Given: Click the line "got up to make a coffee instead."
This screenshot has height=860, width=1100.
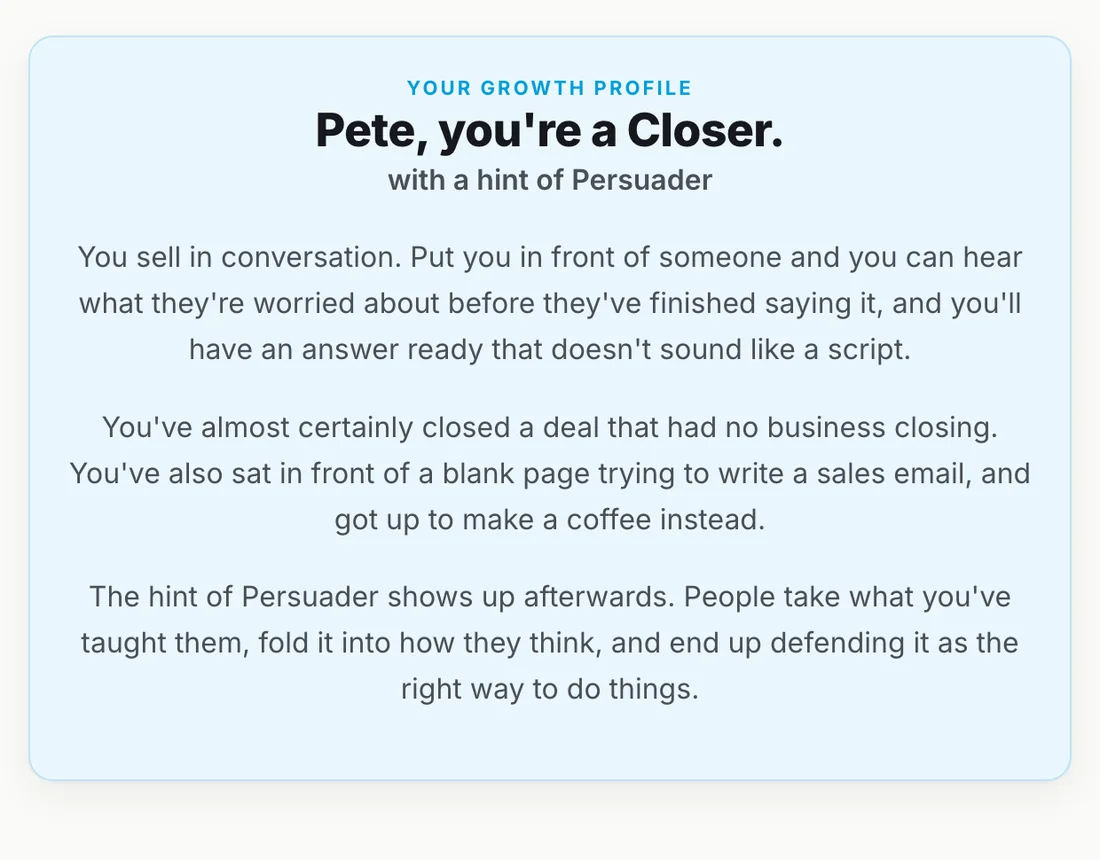Looking at the screenshot, I should coord(550,520).
